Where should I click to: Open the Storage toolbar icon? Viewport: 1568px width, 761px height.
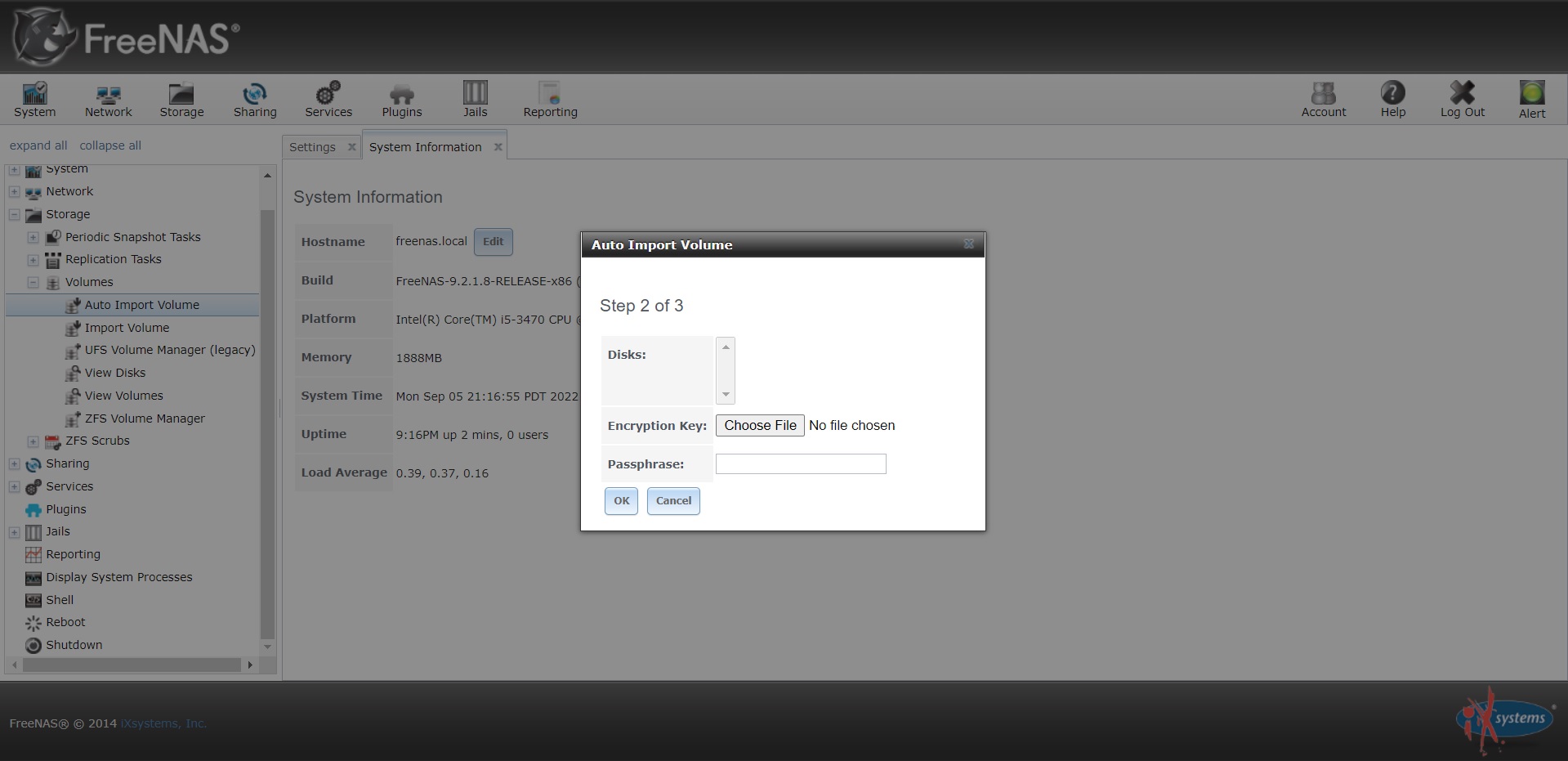181,100
